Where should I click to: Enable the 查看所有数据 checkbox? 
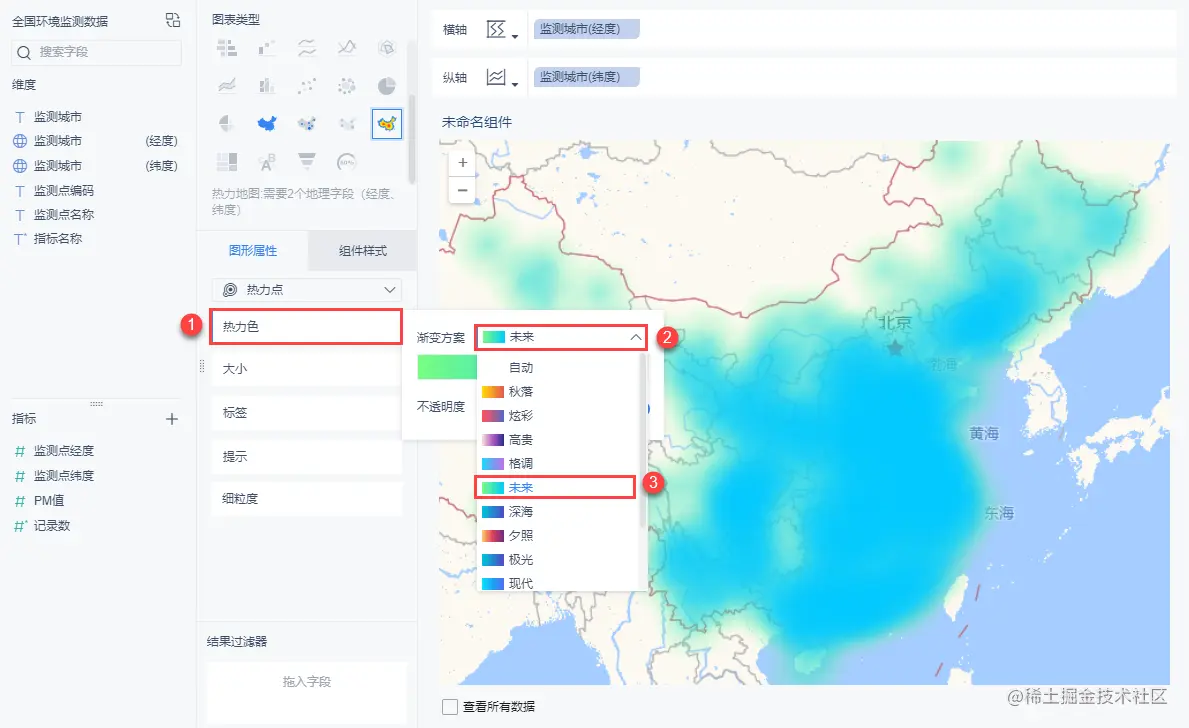pyautogui.click(x=449, y=705)
